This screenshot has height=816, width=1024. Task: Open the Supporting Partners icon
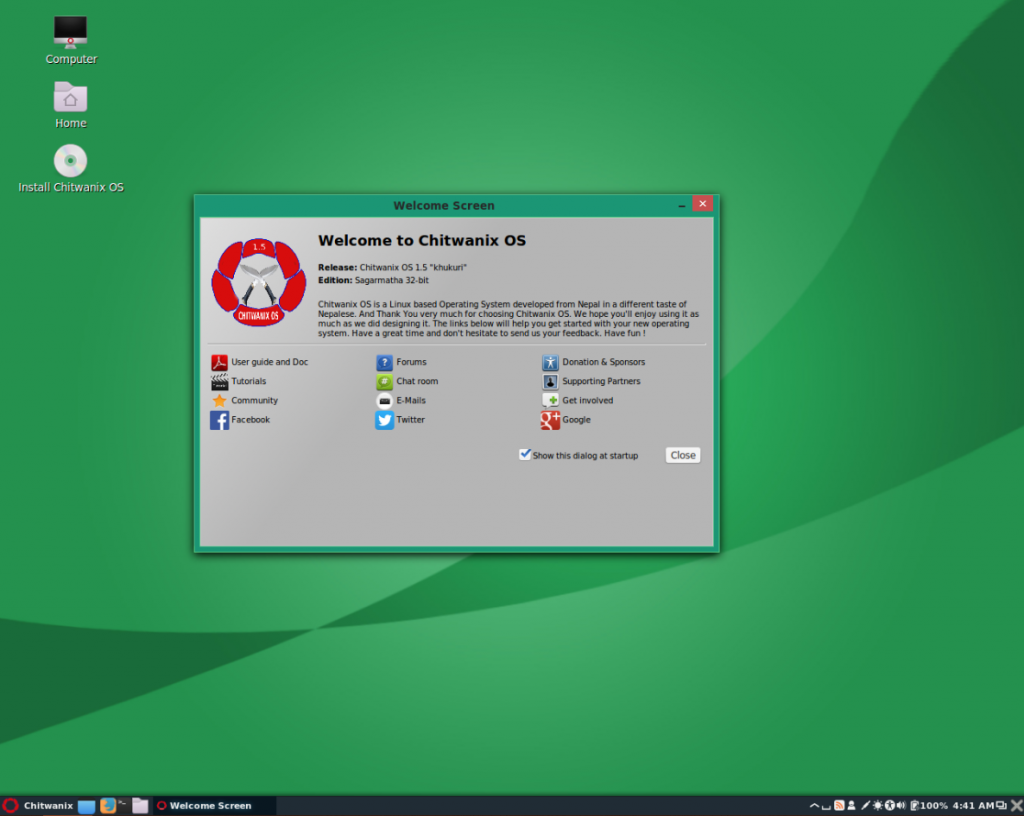pos(551,381)
